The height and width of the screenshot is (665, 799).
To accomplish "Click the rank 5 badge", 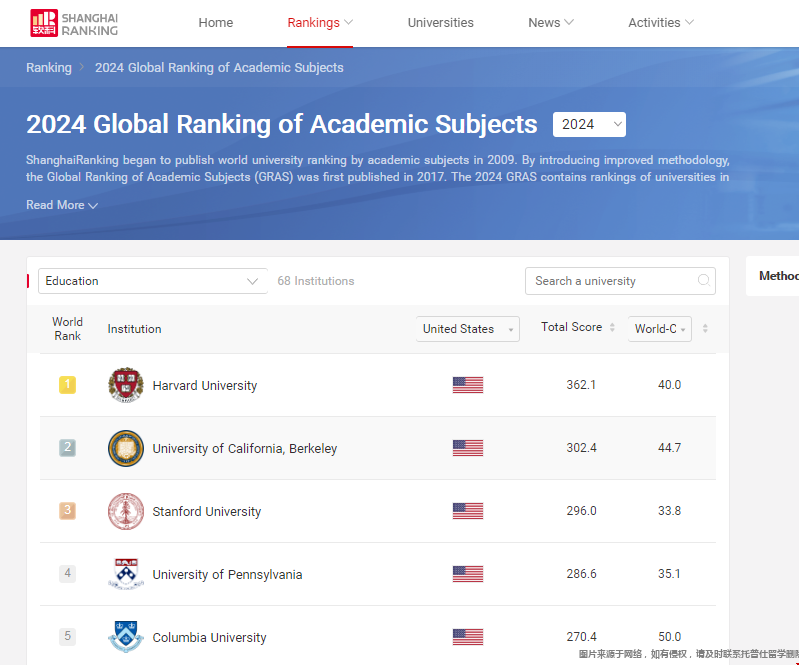I will 67,636.
